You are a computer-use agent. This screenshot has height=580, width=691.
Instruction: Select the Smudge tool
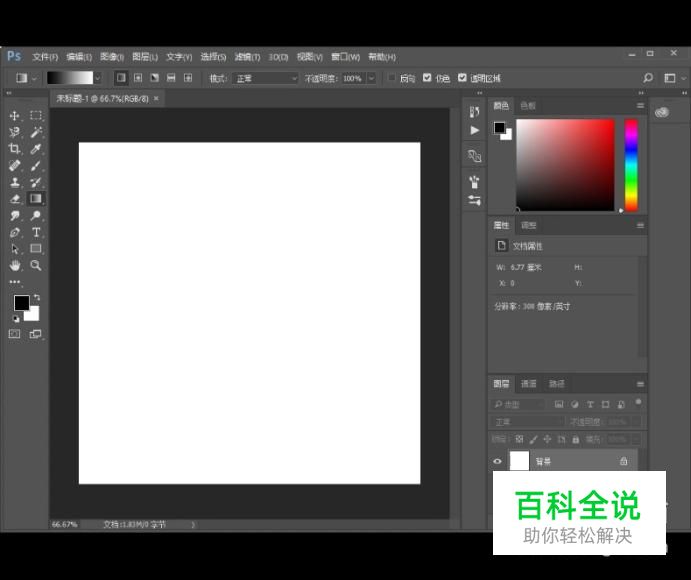click(x=14, y=216)
